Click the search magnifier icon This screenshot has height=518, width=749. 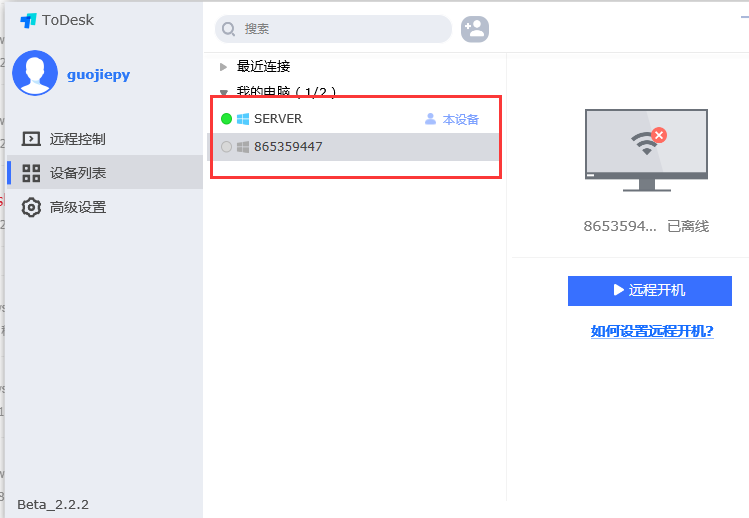click(x=228, y=29)
